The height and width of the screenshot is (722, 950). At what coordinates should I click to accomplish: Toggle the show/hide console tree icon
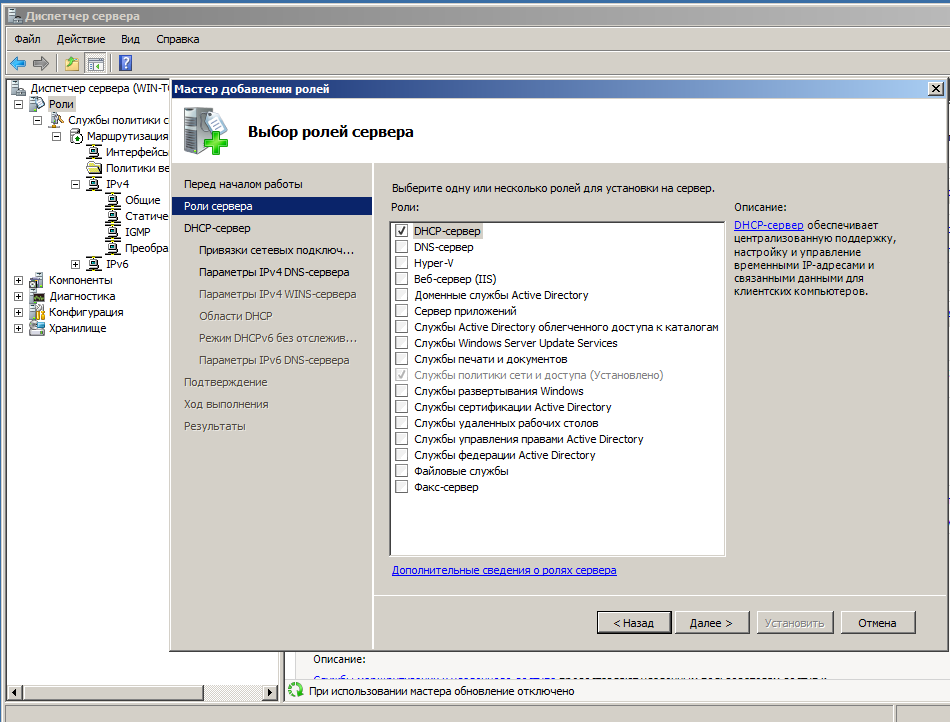[96, 64]
